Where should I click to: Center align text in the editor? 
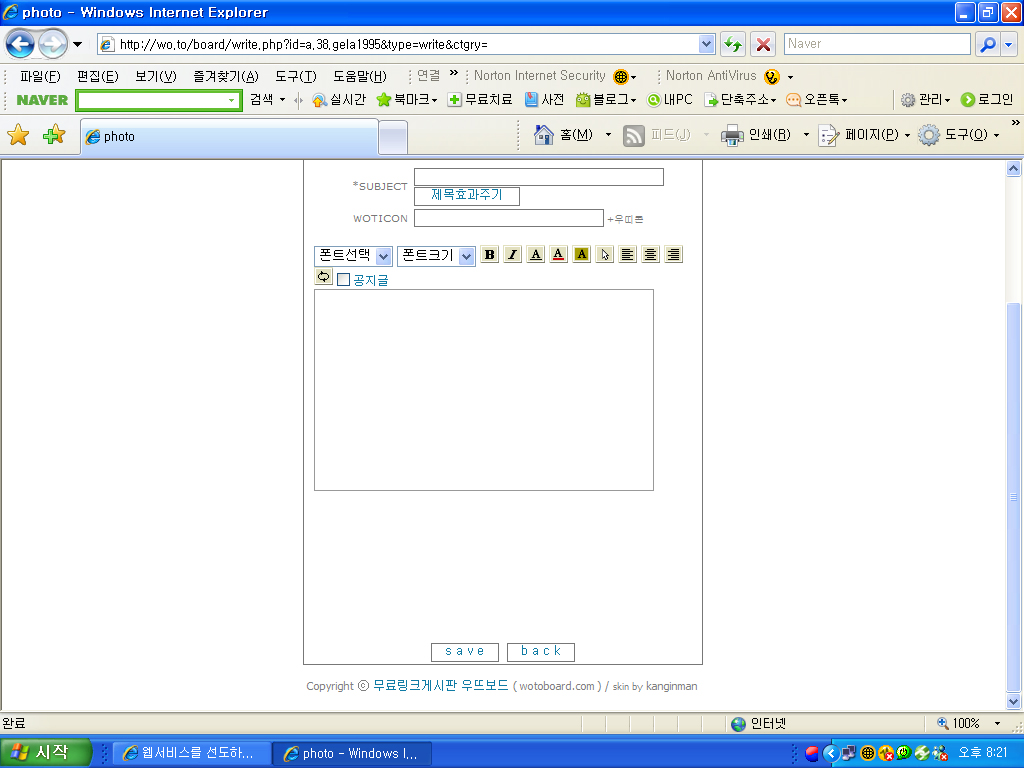(x=650, y=255)
